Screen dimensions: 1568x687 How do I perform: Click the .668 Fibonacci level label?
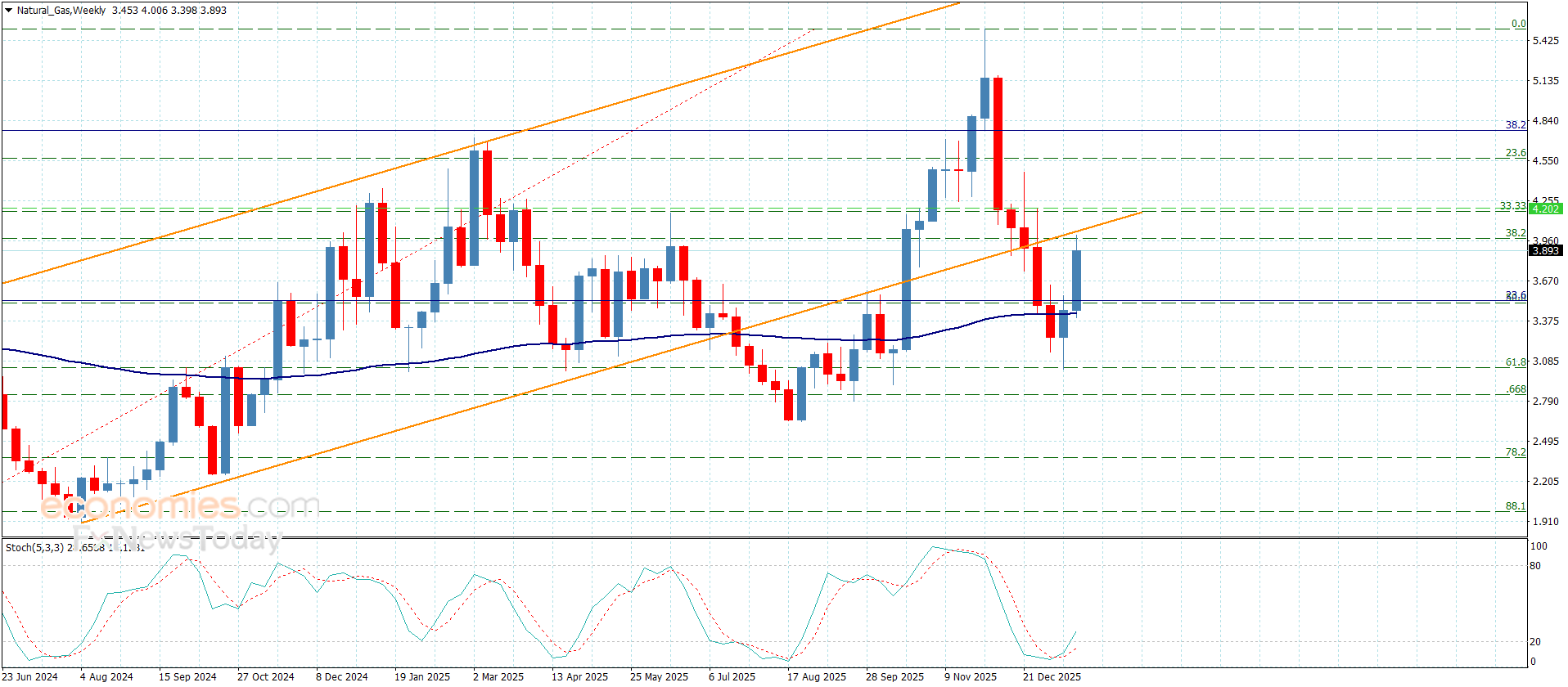(1516, 389)
